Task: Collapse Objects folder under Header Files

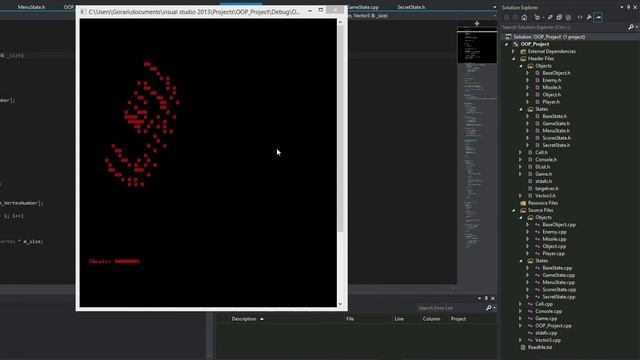Action: click(521, 66)
